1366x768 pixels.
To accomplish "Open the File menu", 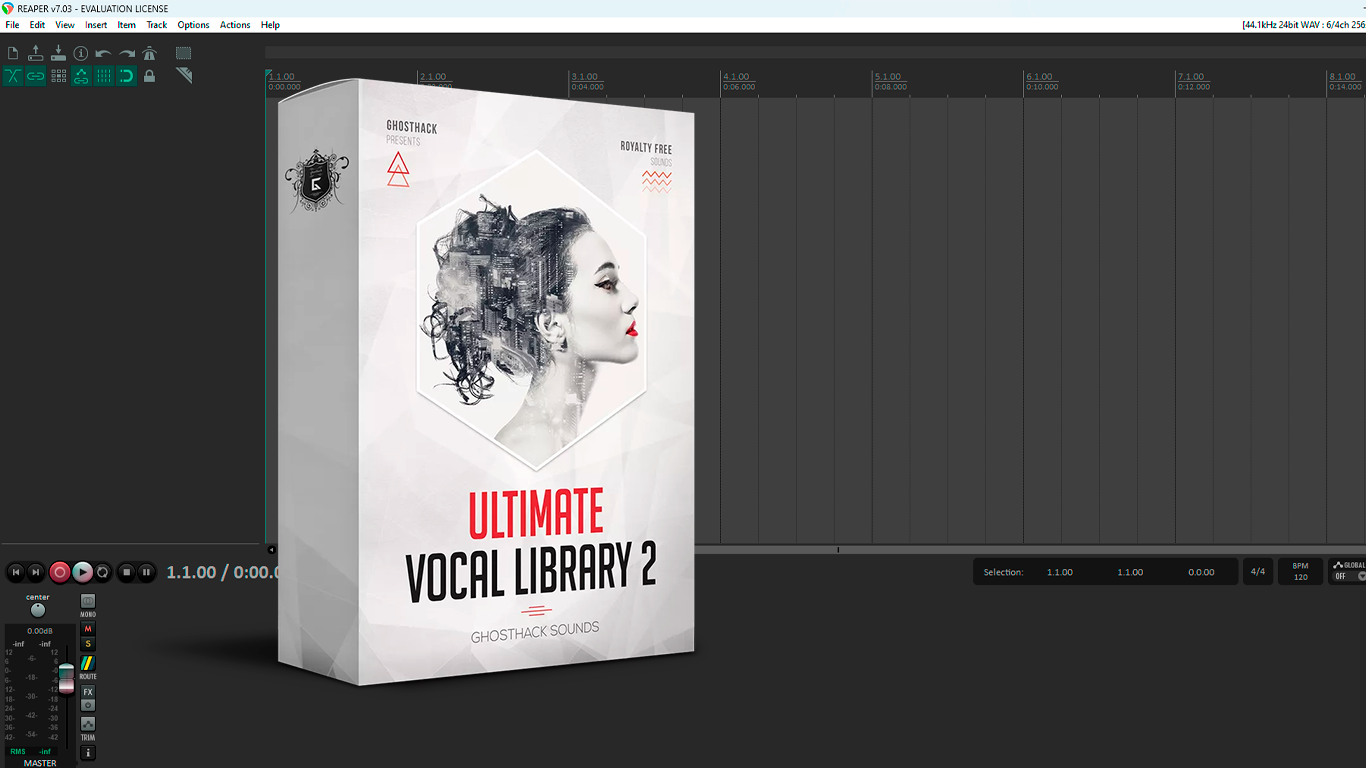I will [12, 25].
